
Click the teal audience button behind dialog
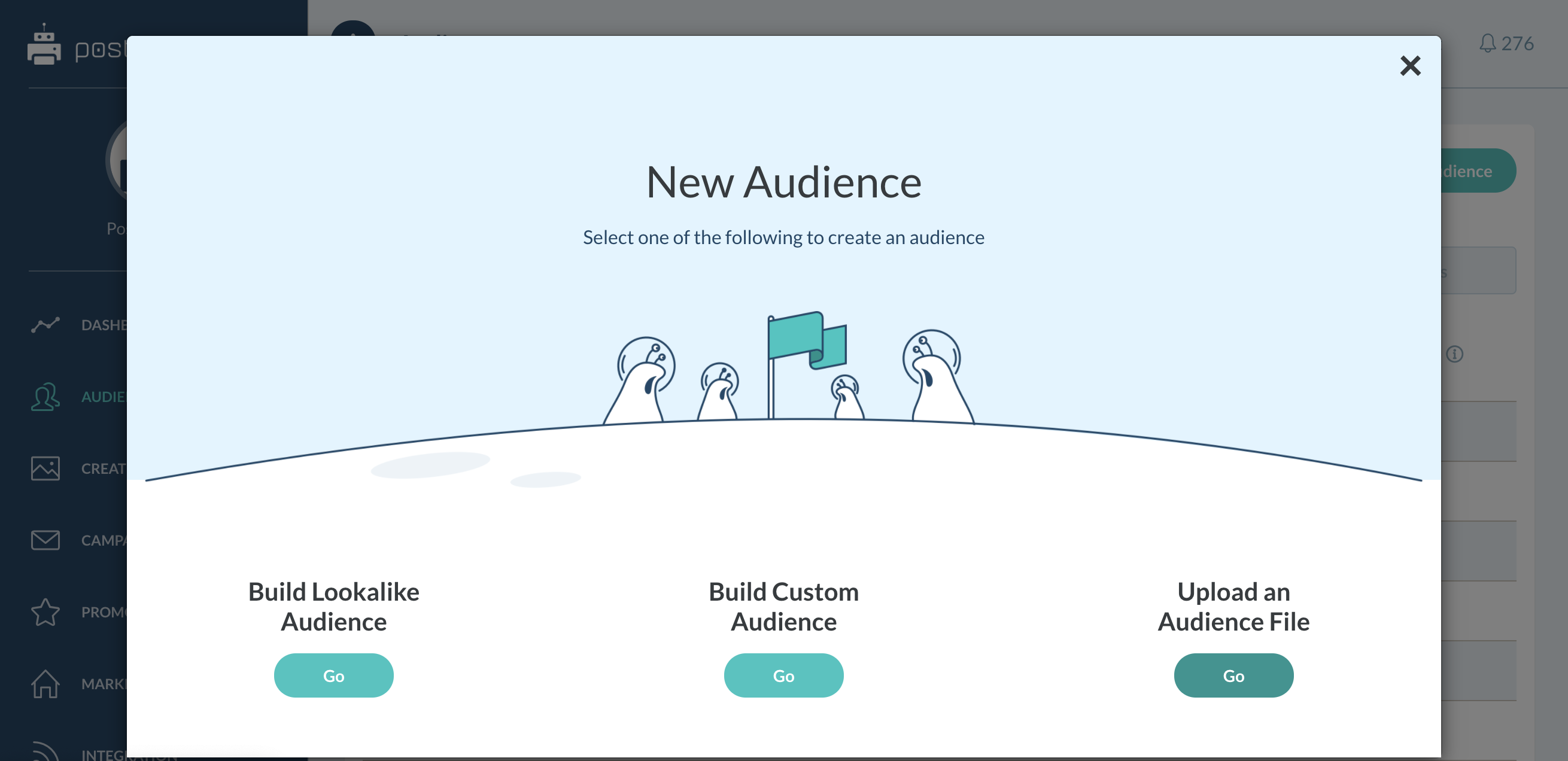coord(1478,171)
